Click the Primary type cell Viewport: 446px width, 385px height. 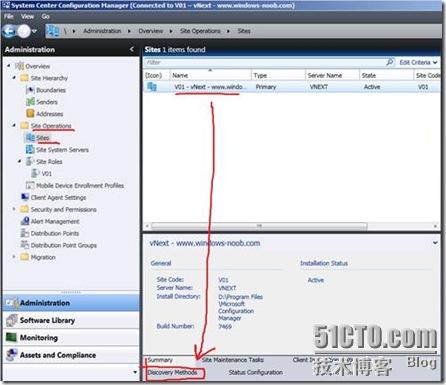(266, 87)
